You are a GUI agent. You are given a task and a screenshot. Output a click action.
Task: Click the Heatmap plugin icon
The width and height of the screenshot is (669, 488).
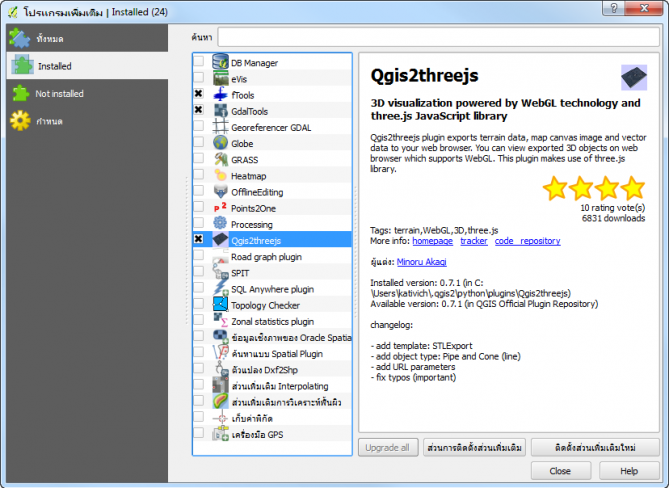coord(220,175)
